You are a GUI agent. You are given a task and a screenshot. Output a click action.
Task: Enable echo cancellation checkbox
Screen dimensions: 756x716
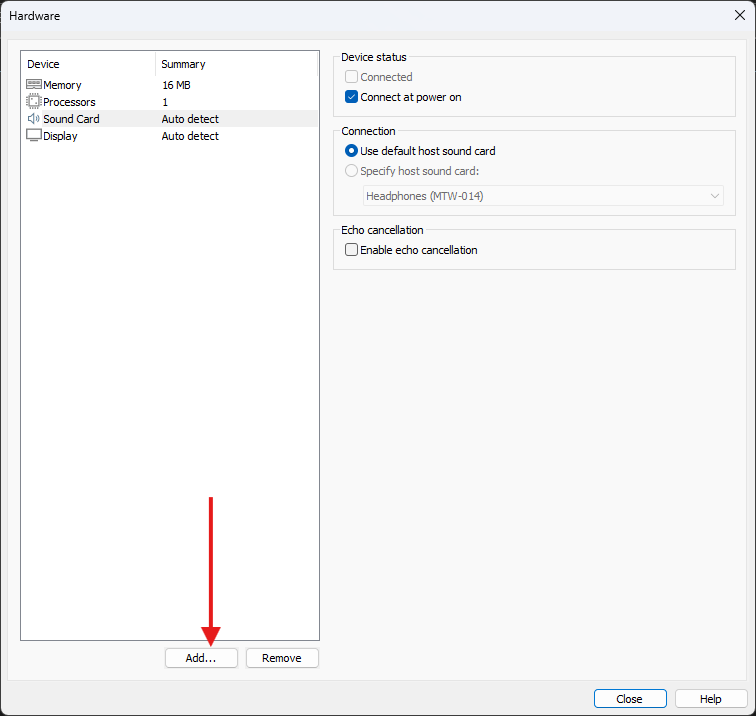(x=351, y=250)
